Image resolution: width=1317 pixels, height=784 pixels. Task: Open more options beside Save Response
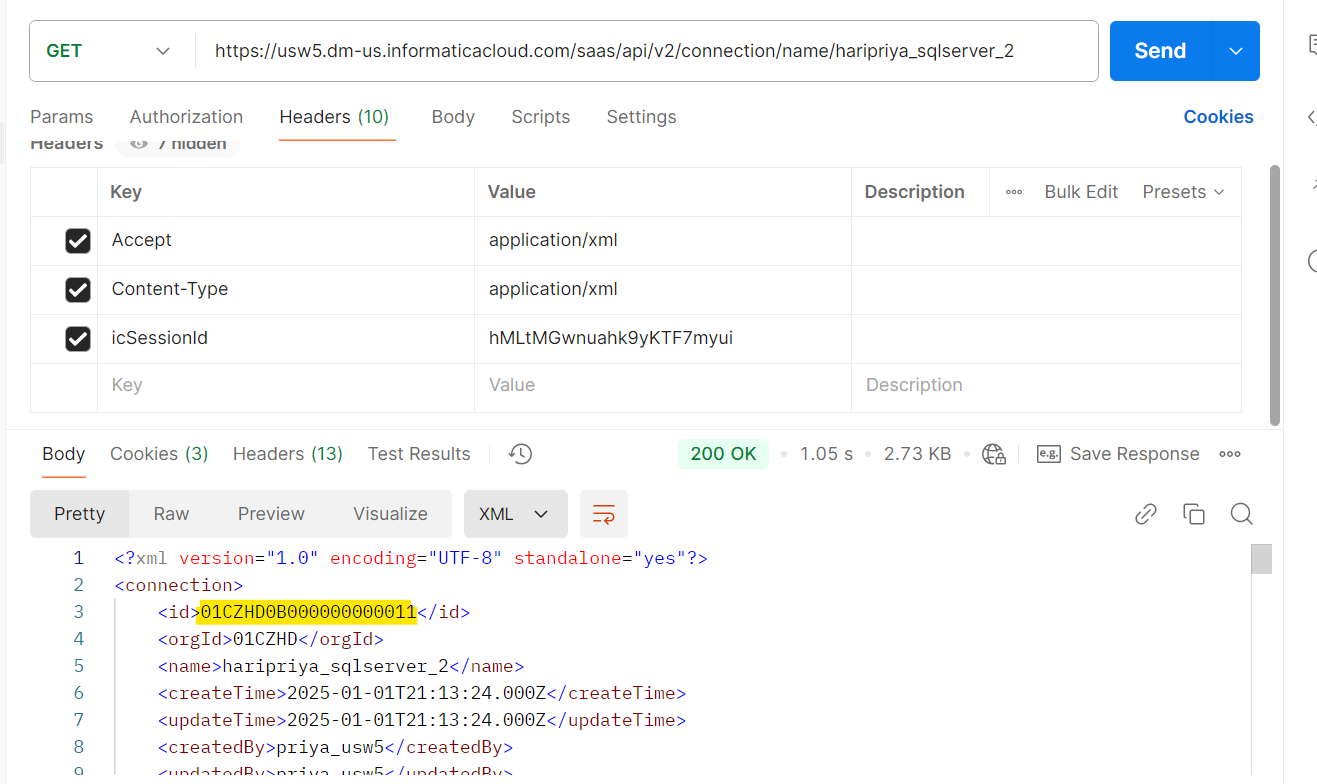(x=1230, y=454)
